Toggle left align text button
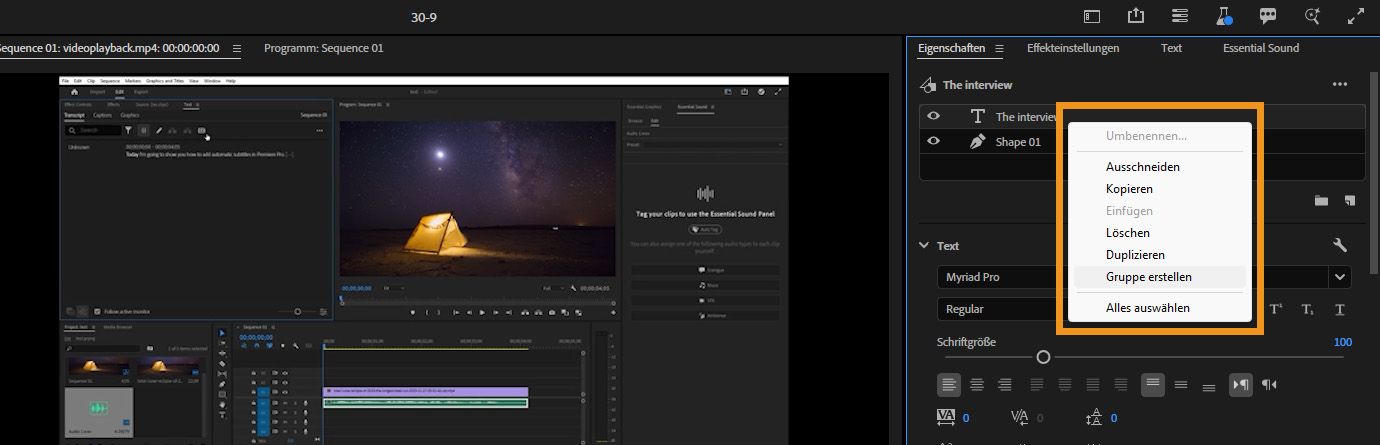Image resolution: width=1380 pixels, height=445 pixels. point(948,384)
